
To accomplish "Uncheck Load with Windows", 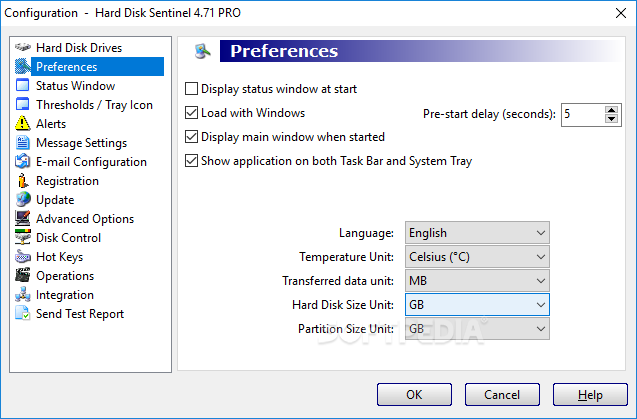I will coord(191,113).
